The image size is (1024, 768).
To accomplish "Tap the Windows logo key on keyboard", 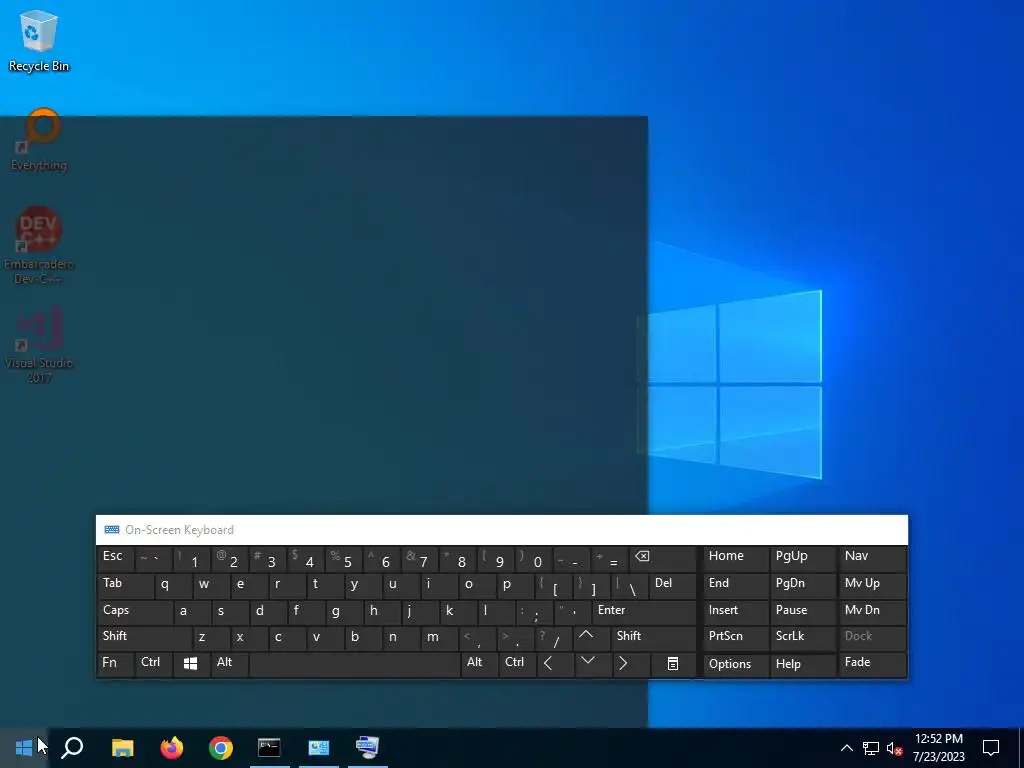I will [191, 664].
